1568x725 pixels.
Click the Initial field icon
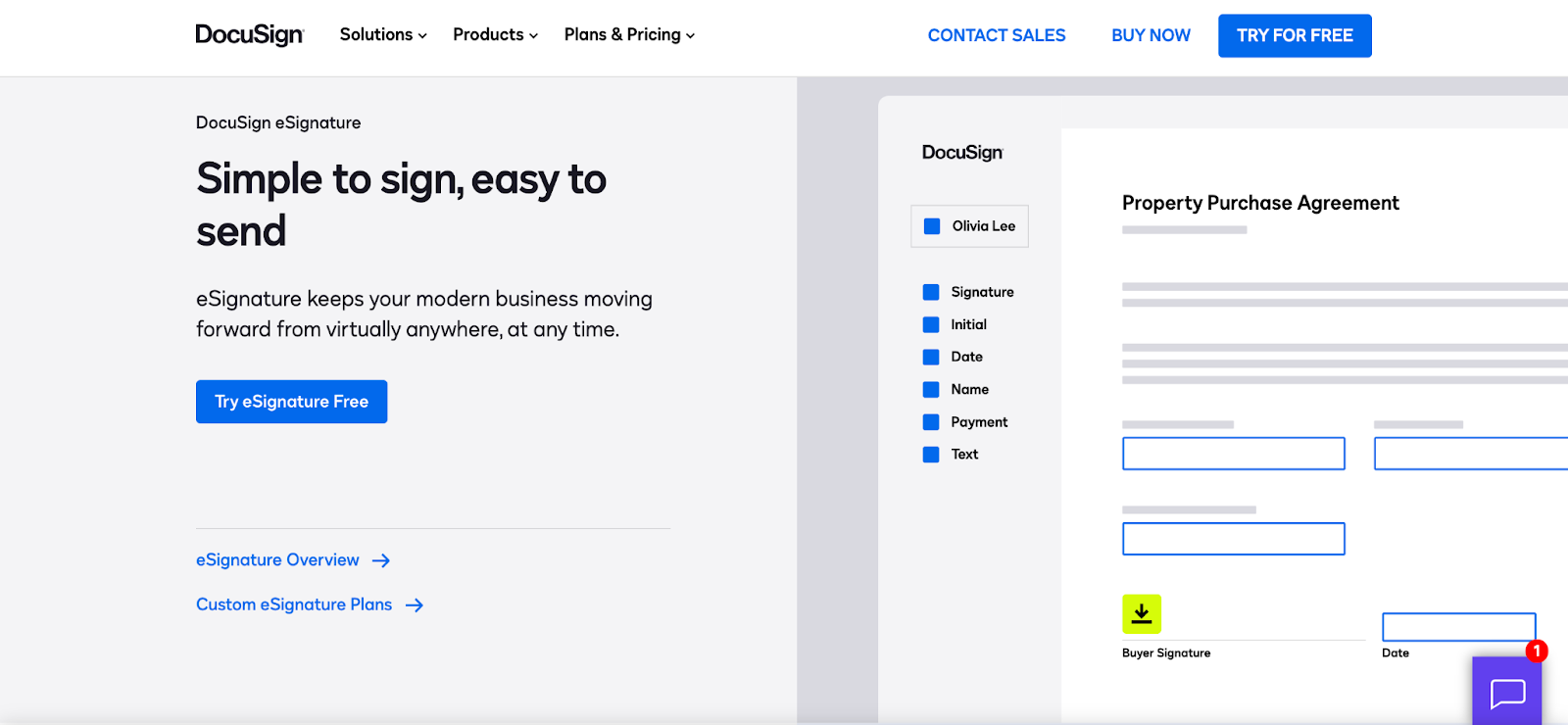[x=931, y=324]
